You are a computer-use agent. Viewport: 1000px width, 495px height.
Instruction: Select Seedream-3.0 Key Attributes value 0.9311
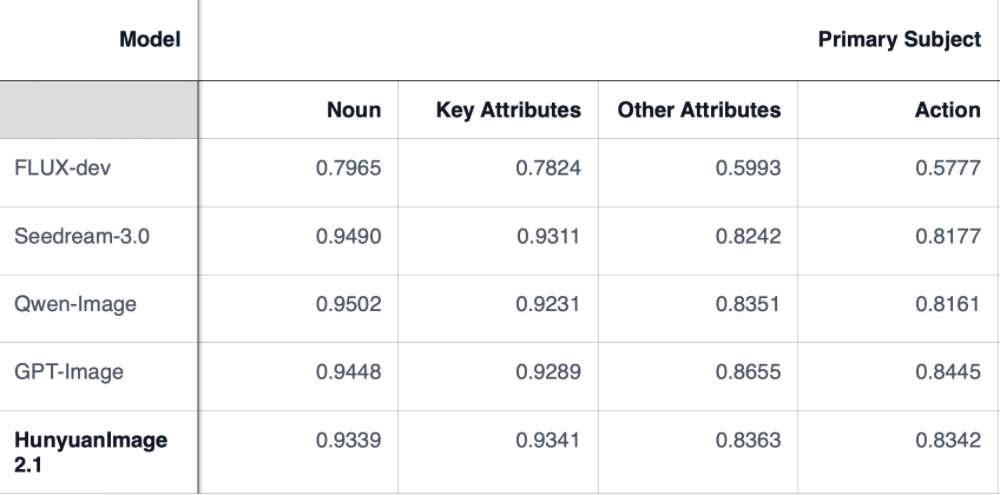click(548, 236)
